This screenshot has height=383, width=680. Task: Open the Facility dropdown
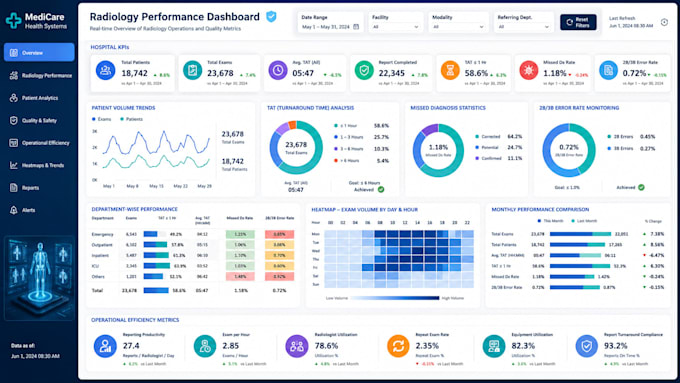[x=396, y=23]
